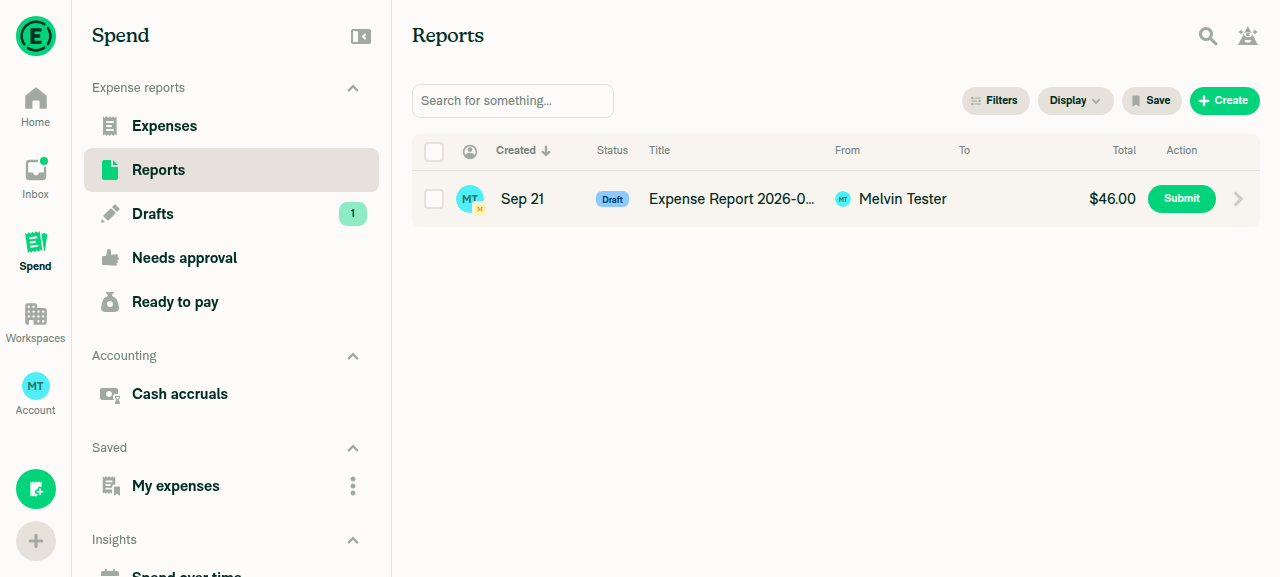The image size is (1280, 577).
Task: Click the small avatar next to Melvin Tester
Action: coord(843,199)
